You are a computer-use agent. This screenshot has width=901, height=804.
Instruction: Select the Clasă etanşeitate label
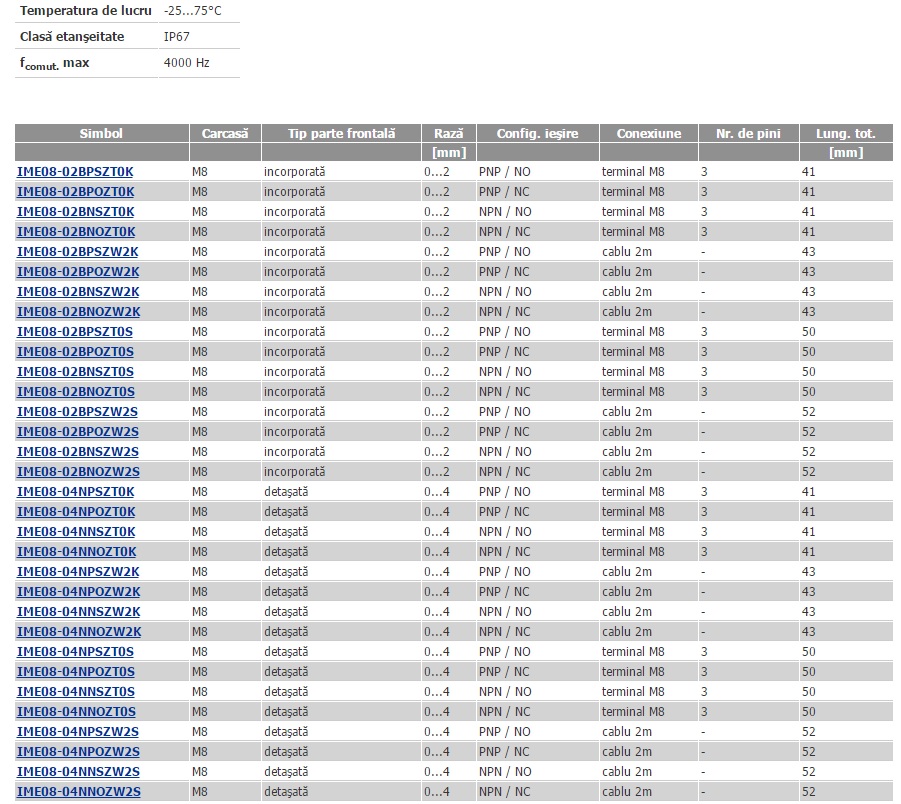pyautogui.click(x=72, y=37)
